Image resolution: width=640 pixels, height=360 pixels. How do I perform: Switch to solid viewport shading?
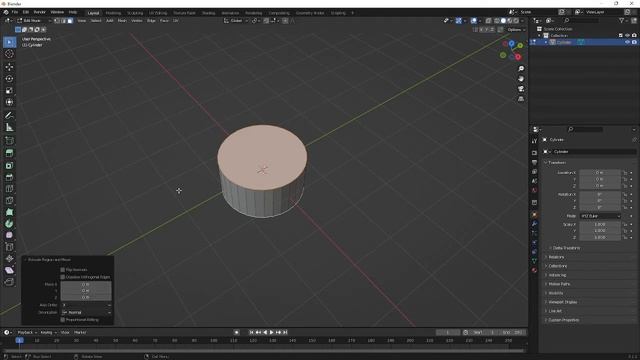click(x=503, y=20)
